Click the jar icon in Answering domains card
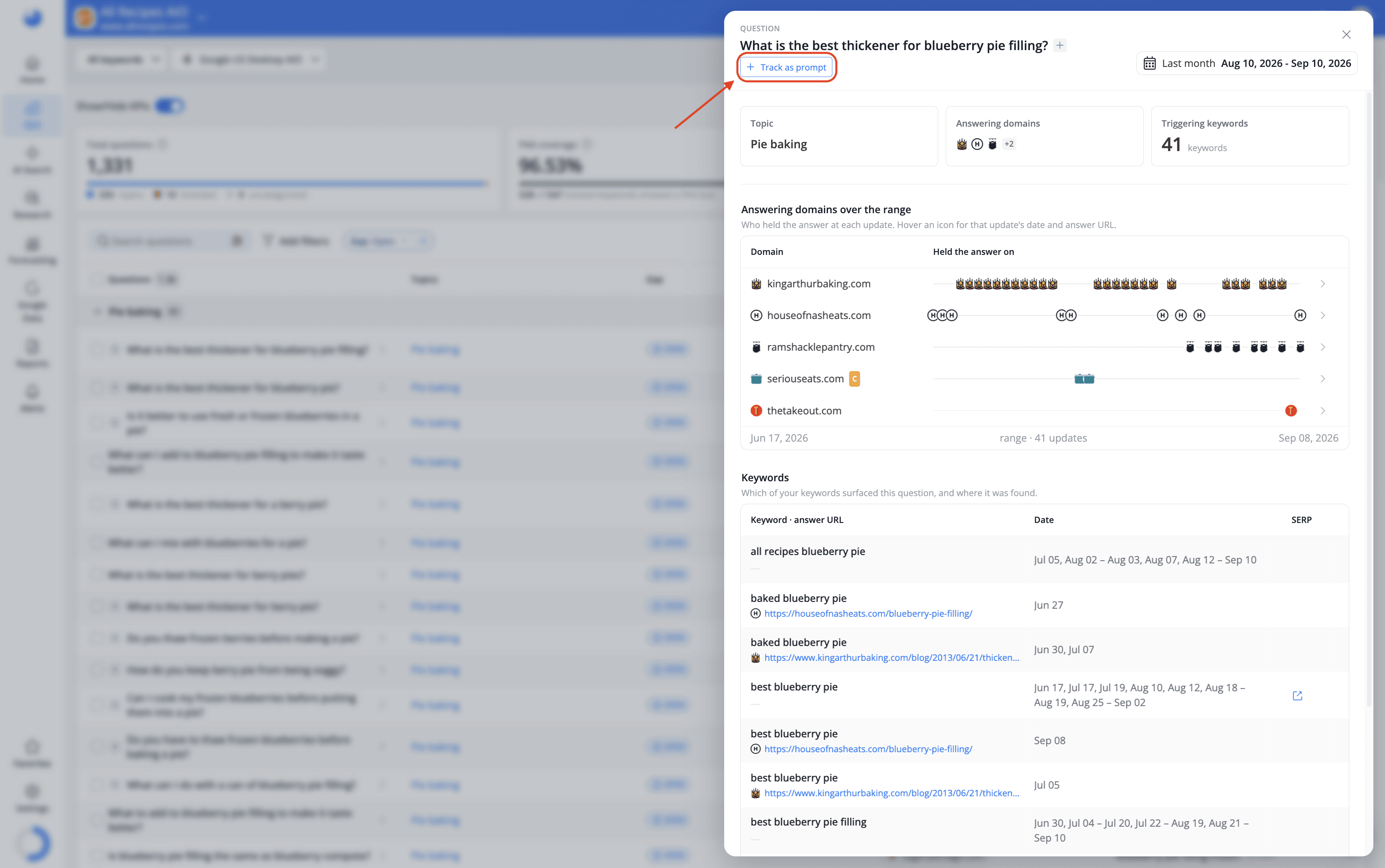Image resolution: width=1385 pixels, height=868 pixels. coord(992,144)
